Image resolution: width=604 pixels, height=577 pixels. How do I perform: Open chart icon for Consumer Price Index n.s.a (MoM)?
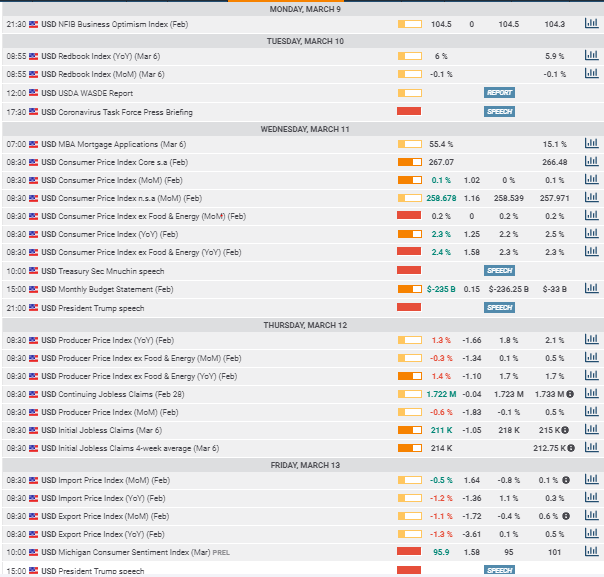591,198
